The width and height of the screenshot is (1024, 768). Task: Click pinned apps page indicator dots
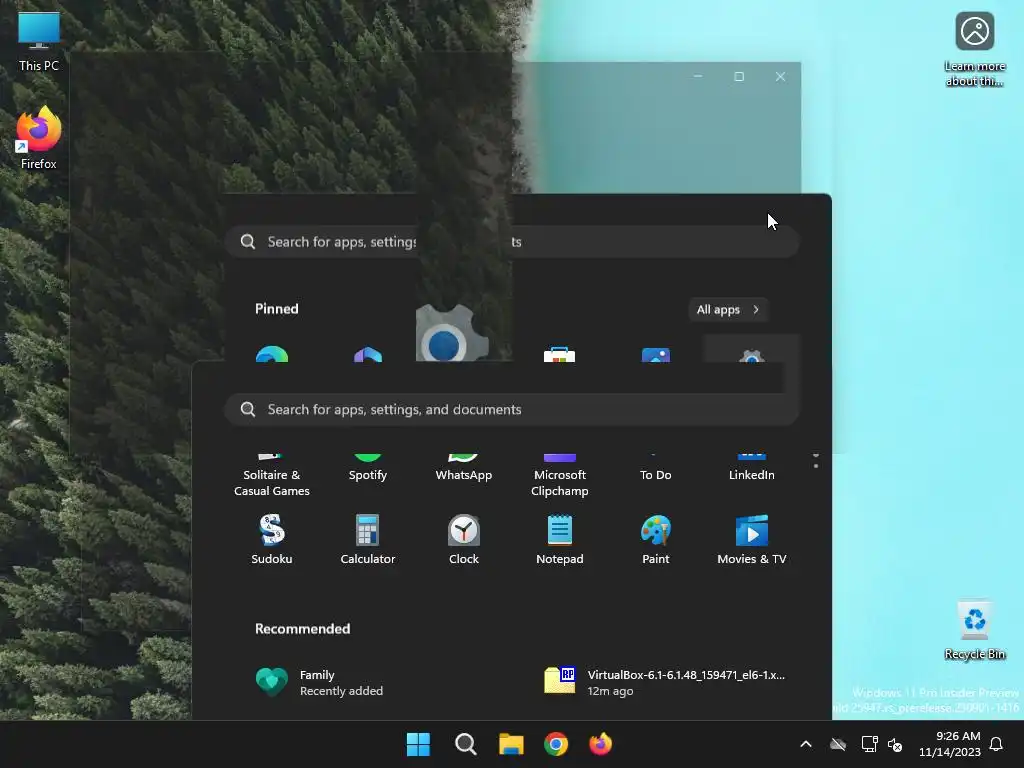click(x=816, y=460)
